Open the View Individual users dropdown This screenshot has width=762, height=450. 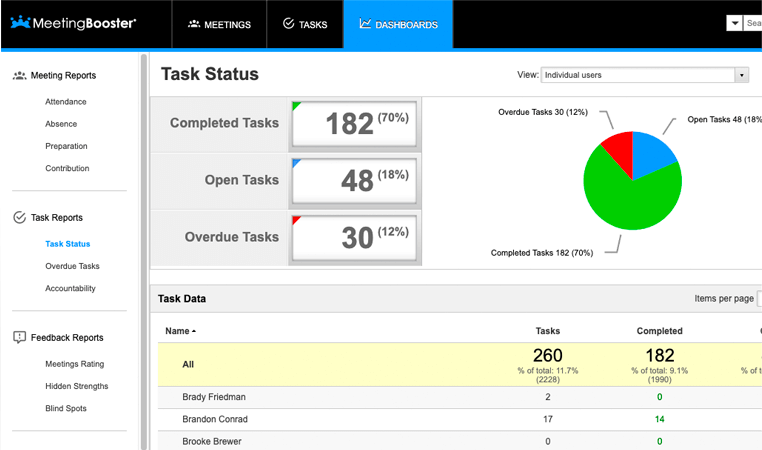tap(644, 75)
